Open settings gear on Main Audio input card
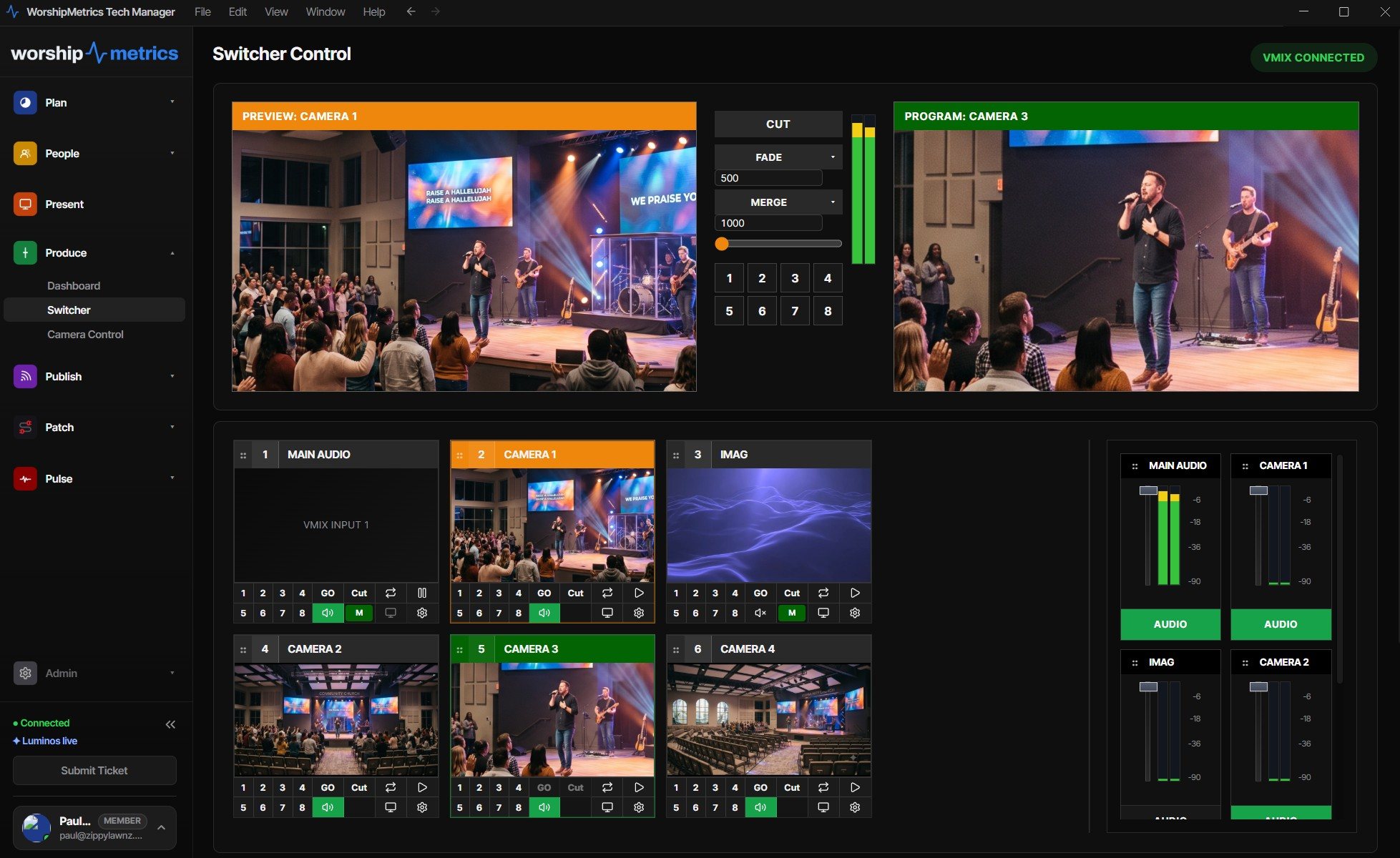This screenshot has width=1400, height=858. (422, 613)
